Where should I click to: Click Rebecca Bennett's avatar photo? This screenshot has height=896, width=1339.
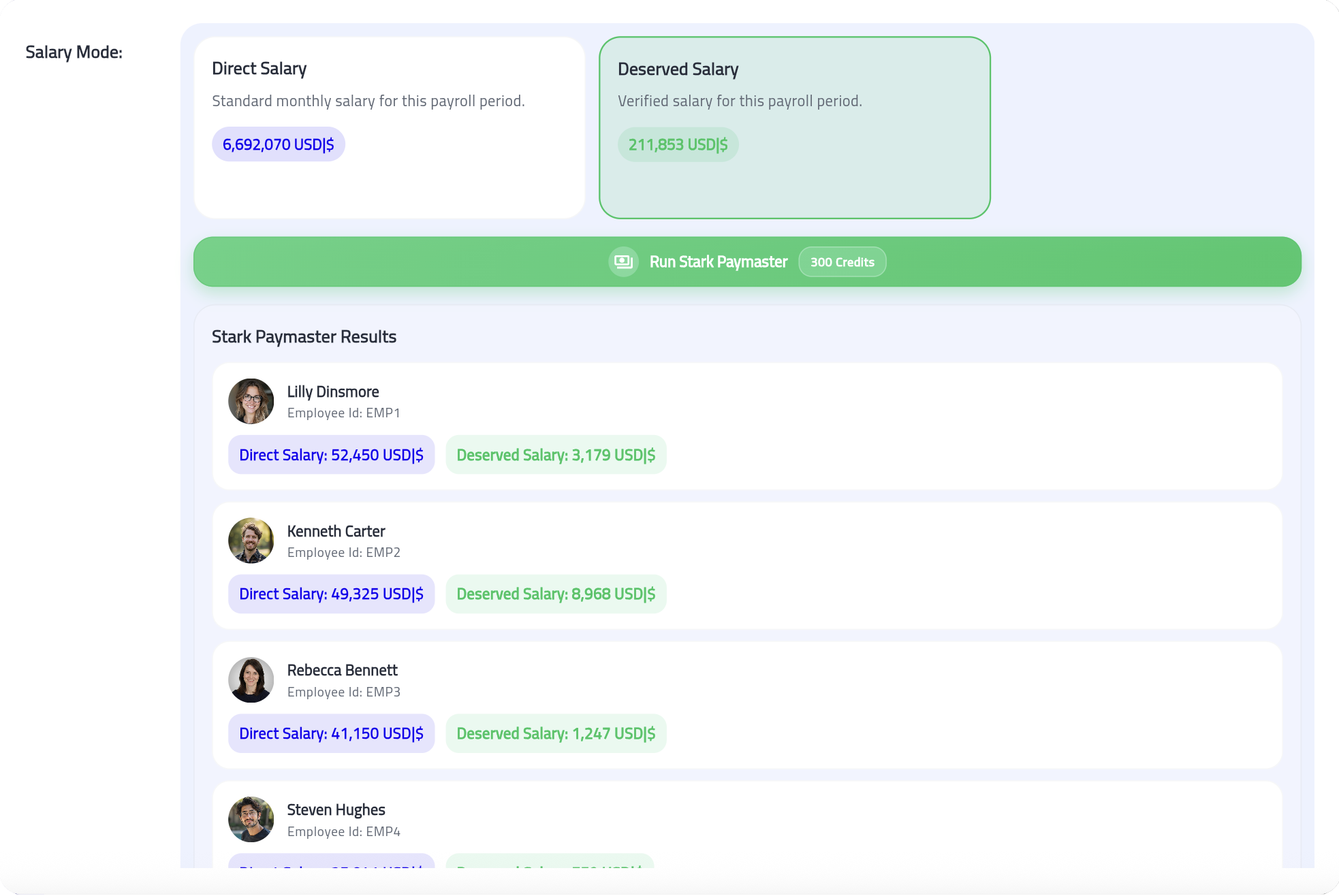click(251, 680)
